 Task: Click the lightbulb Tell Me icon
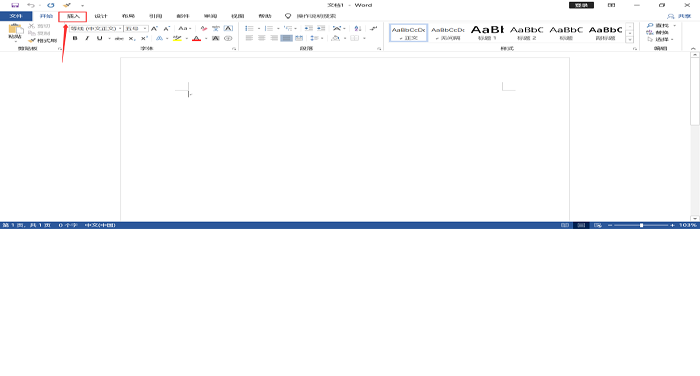click(x=288, y=16)
